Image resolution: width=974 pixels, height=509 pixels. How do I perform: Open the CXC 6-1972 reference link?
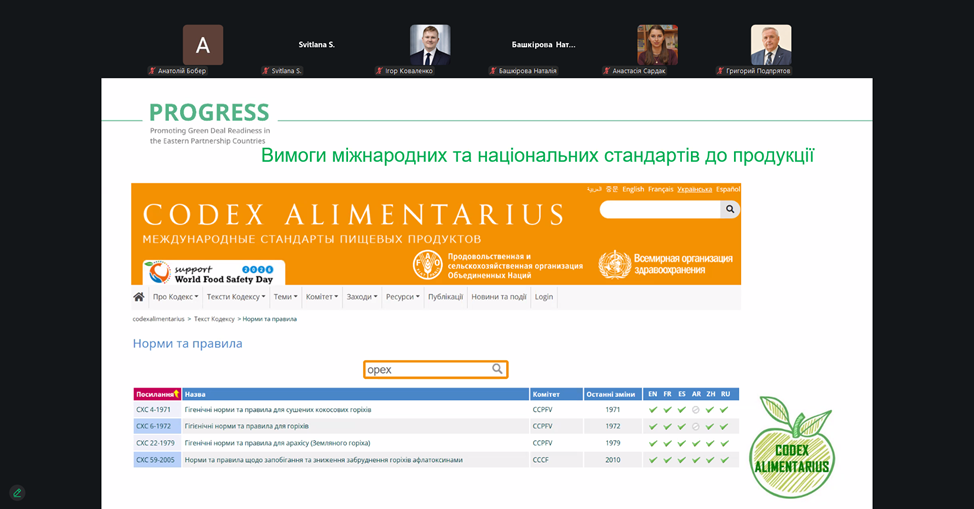[153, 426]
